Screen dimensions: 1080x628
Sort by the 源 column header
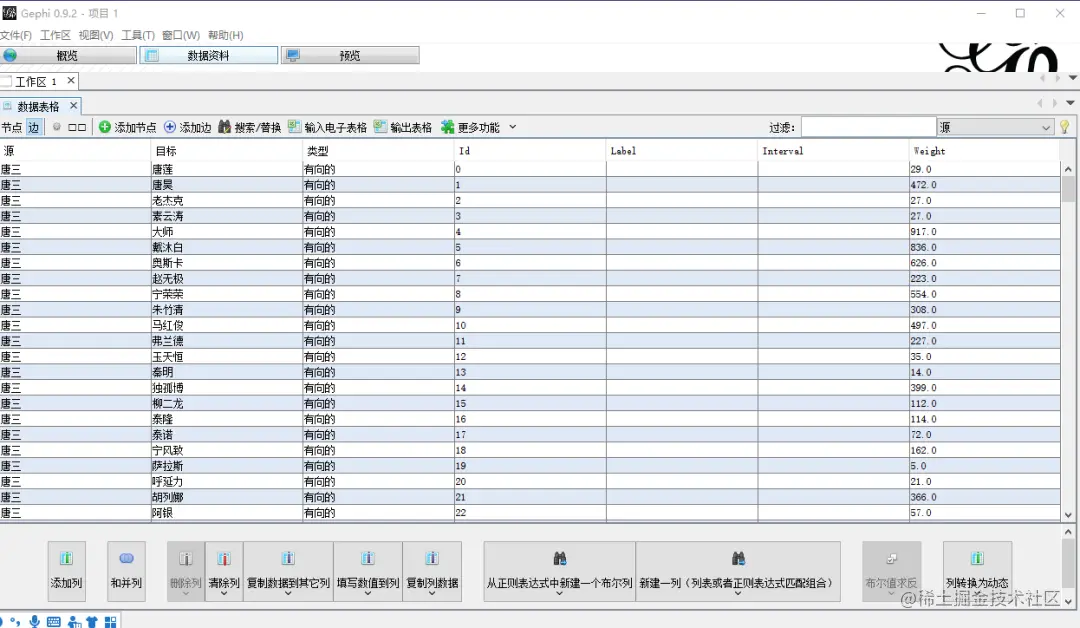pos(75,151)
